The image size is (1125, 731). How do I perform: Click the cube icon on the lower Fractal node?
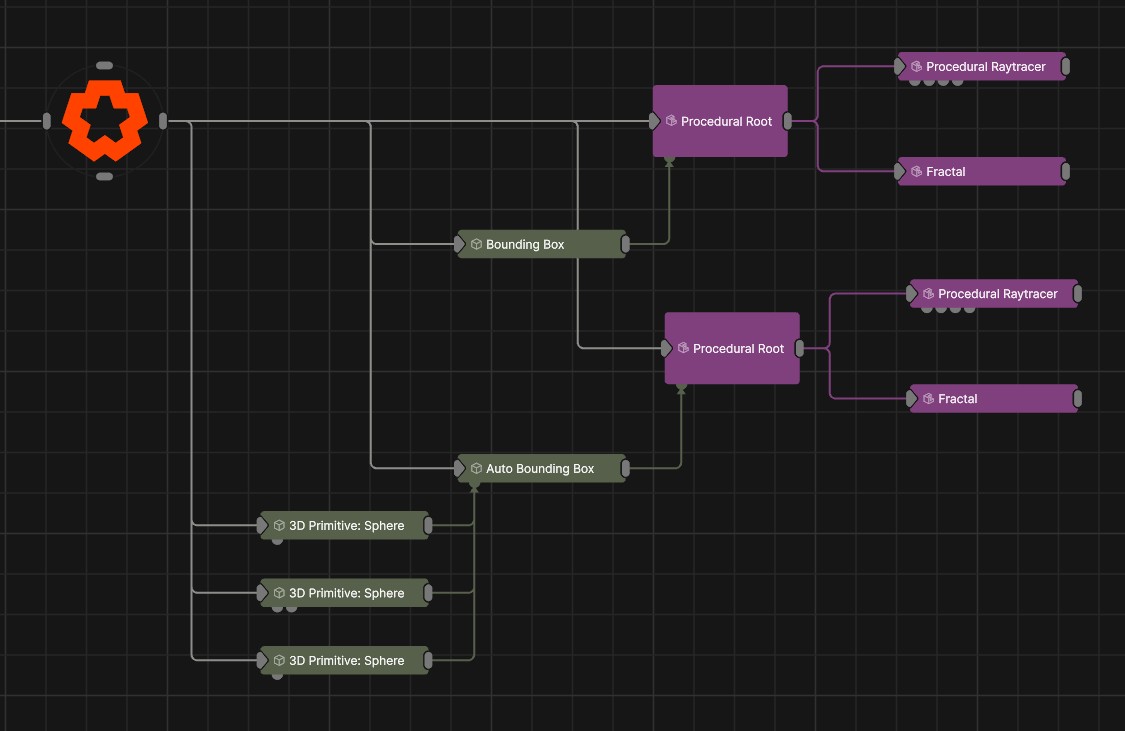click(x=929, y=398)
